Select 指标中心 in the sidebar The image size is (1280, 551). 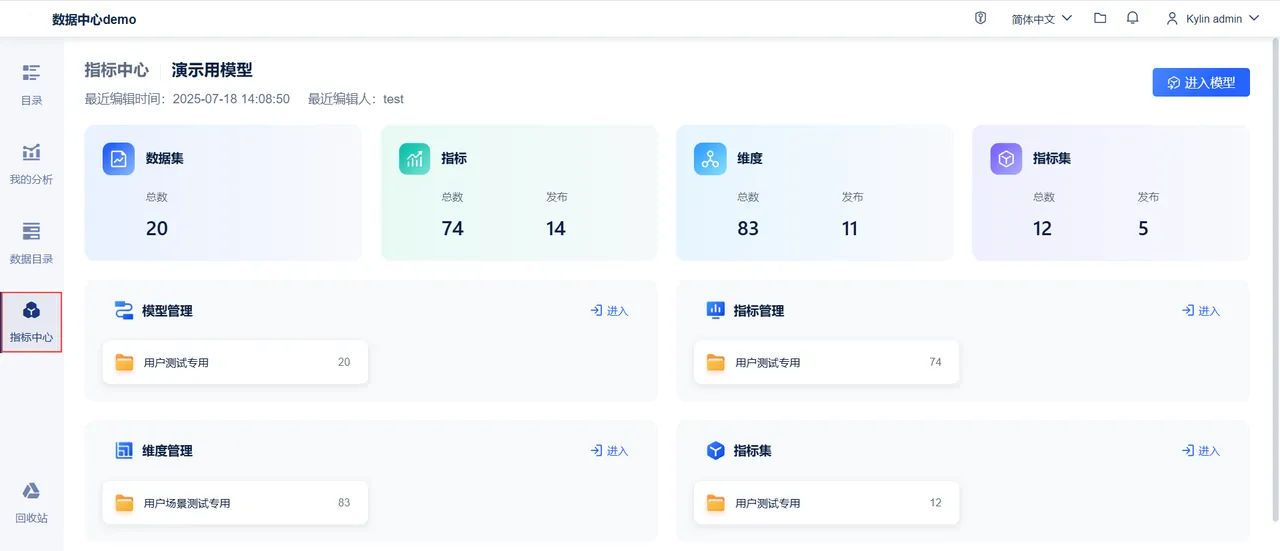[31, 322]
